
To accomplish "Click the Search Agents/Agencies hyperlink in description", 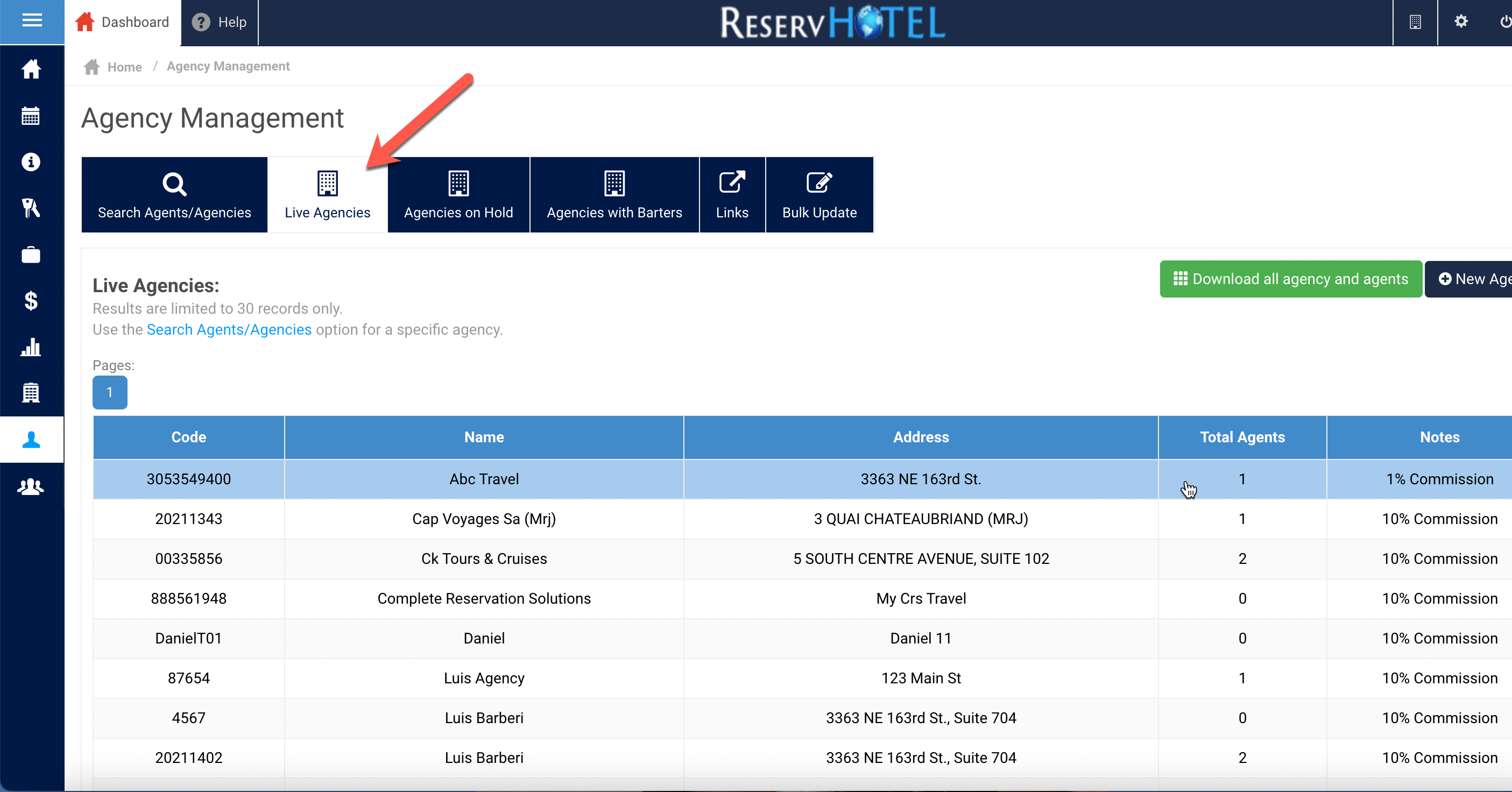I will click(229, 329).
